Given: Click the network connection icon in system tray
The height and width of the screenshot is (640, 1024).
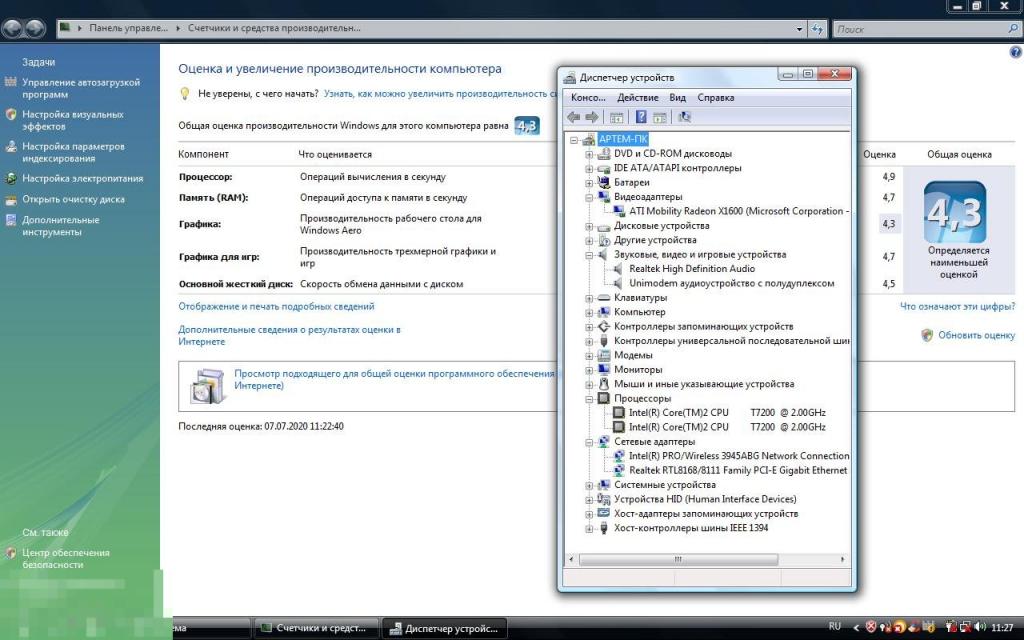Looking at the screenshot, I should coord(965,627).
